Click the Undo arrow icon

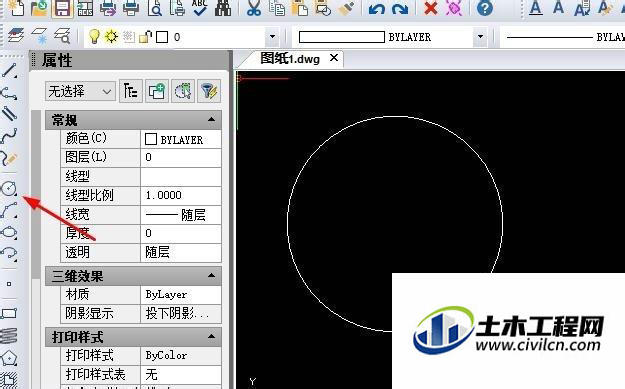[x=376, y=8]
